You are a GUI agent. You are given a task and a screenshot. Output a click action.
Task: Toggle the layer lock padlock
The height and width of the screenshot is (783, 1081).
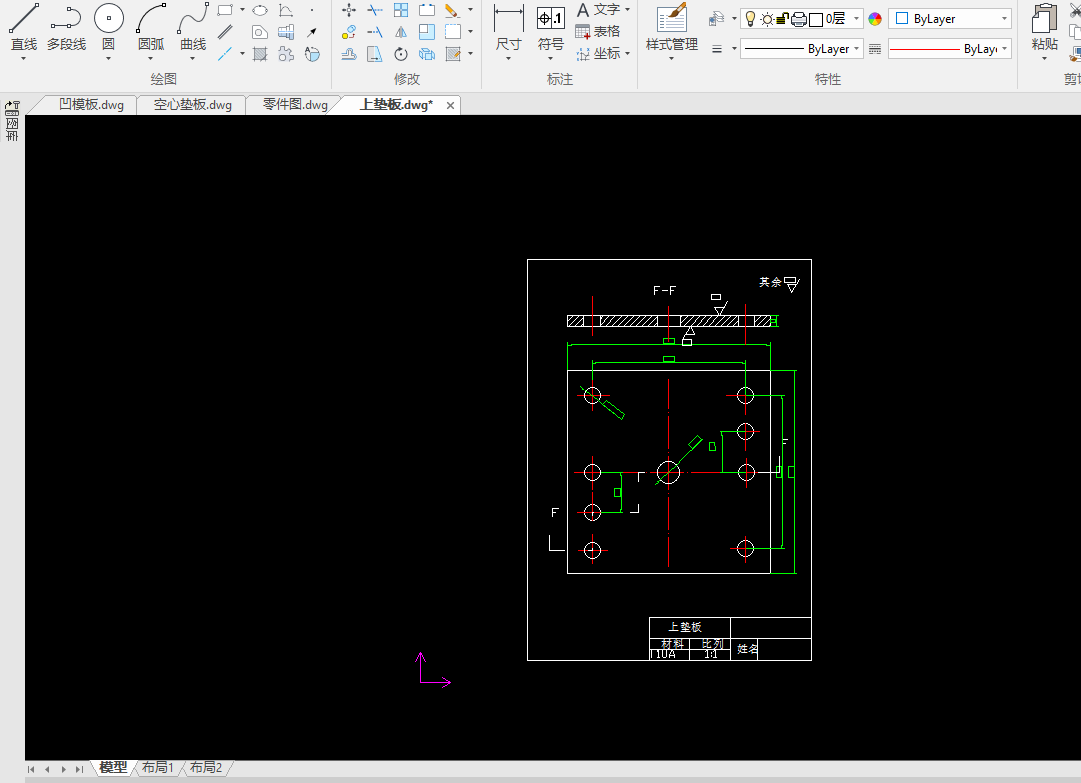point(782,19)
